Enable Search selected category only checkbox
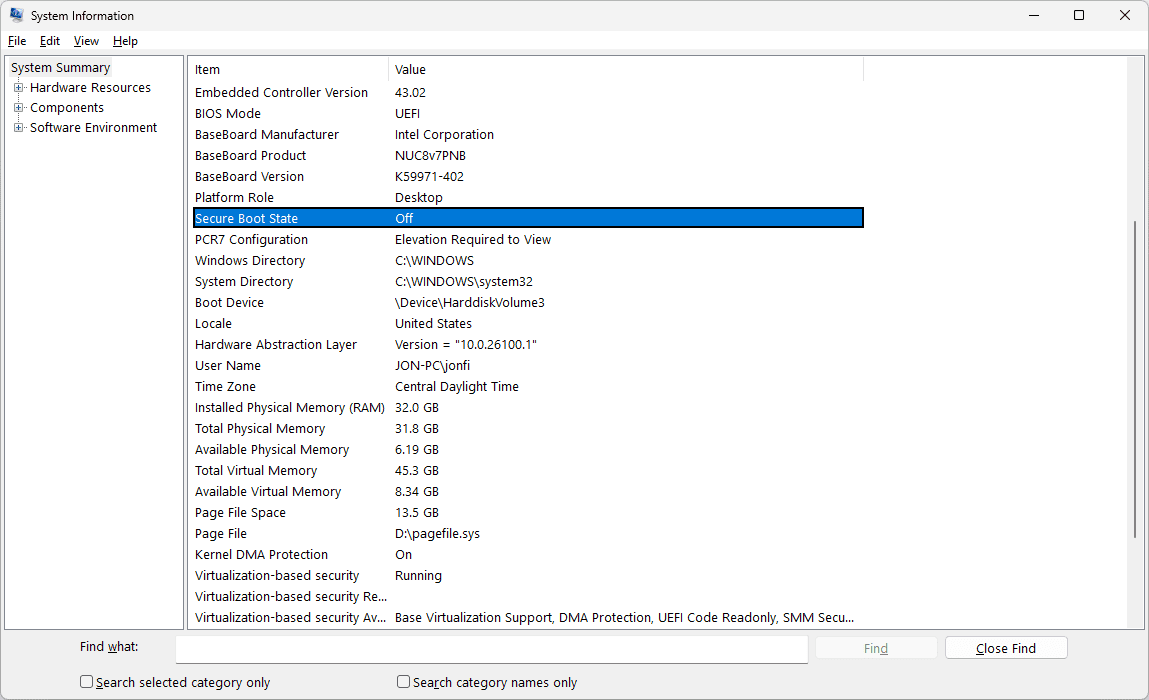 87,682
